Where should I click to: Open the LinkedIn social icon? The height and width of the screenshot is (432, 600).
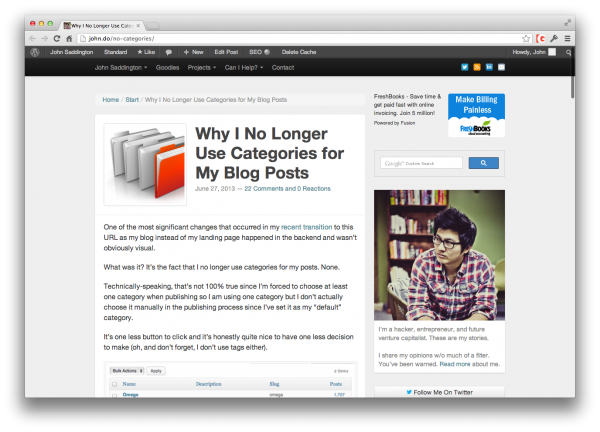pos(489,67)
